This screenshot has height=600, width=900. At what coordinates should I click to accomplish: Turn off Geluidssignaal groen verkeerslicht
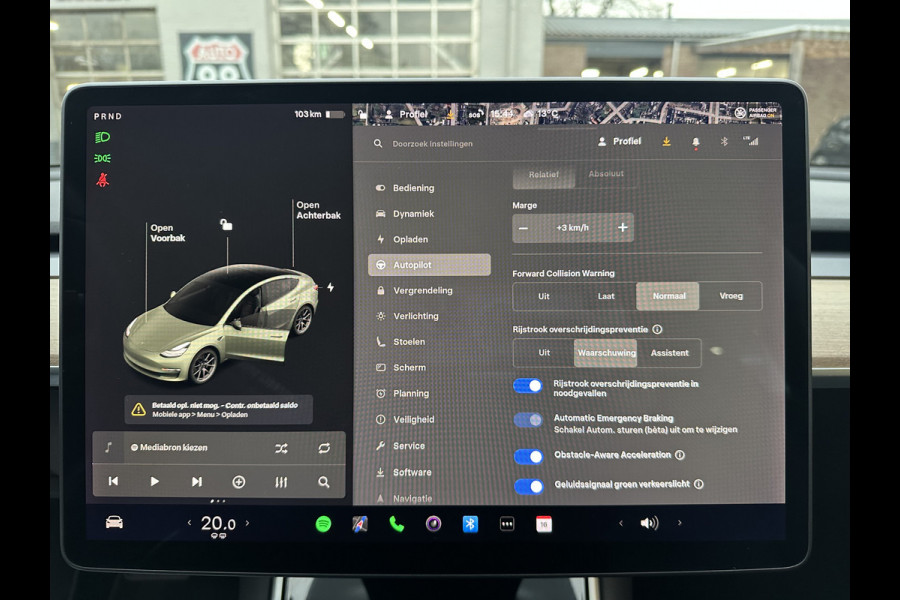(528, 488)
